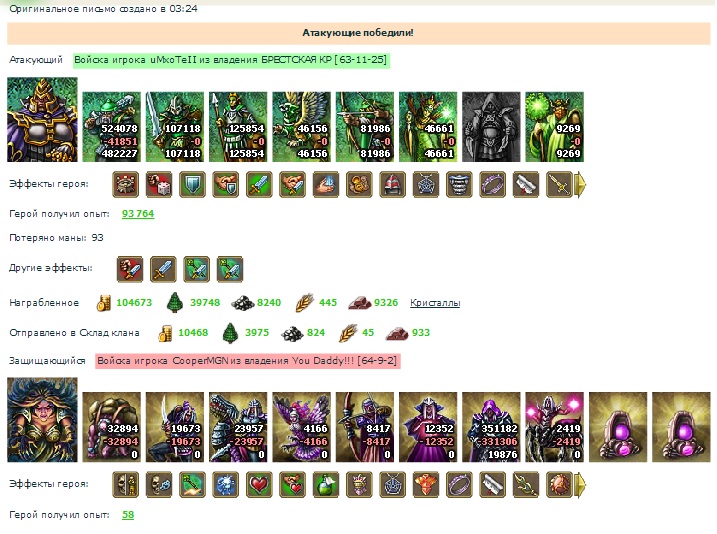Open defender hero experience 58 link
717x534 pixels.
pos(128,514)
